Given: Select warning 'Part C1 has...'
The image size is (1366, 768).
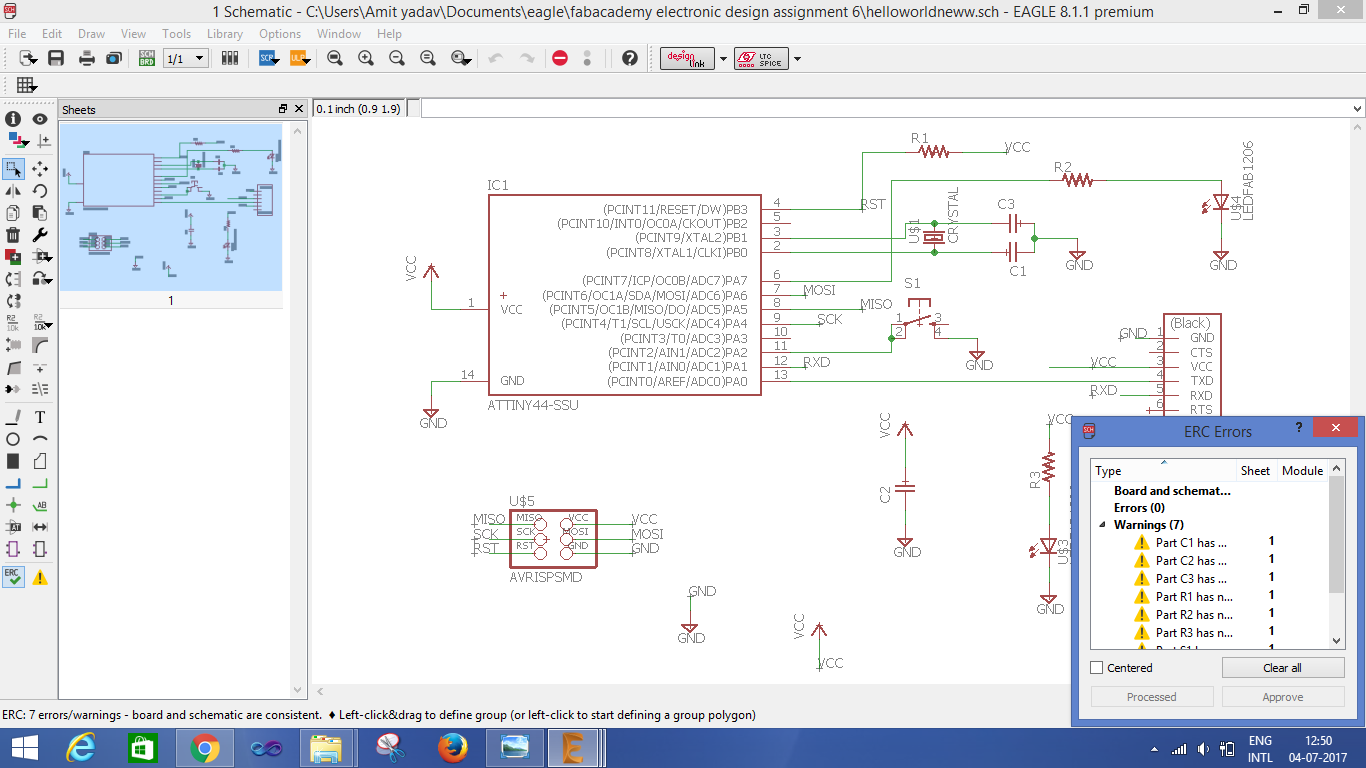Looking at the screenshot, I should pyautogui.click(x=1192, y=543).
